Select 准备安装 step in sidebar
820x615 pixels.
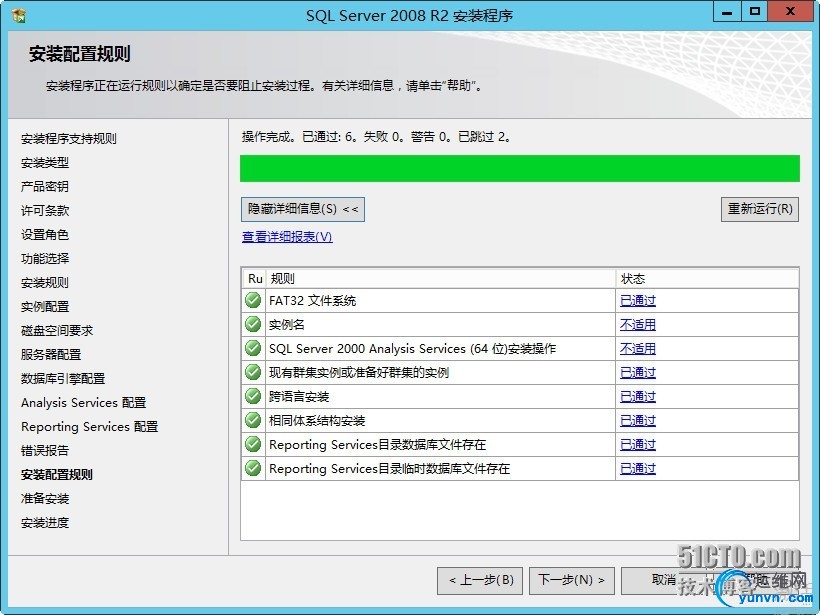(x=45, y=499)
